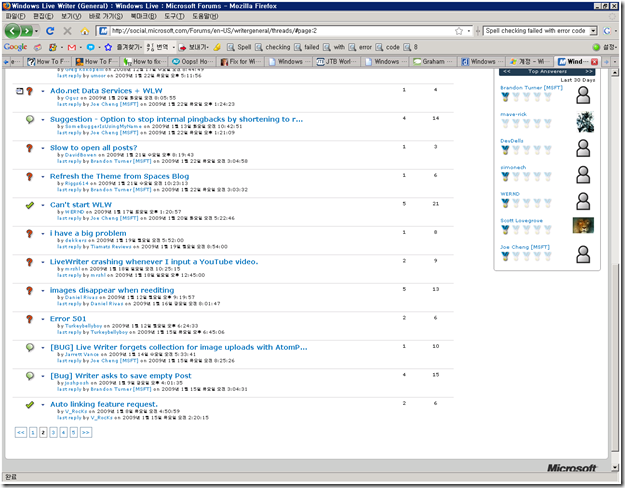The height and width of the screenshot is (488, 625).
Task: Open the Google toolbar settings green icon
Action: pyautogui.click(x=596, y=47)
